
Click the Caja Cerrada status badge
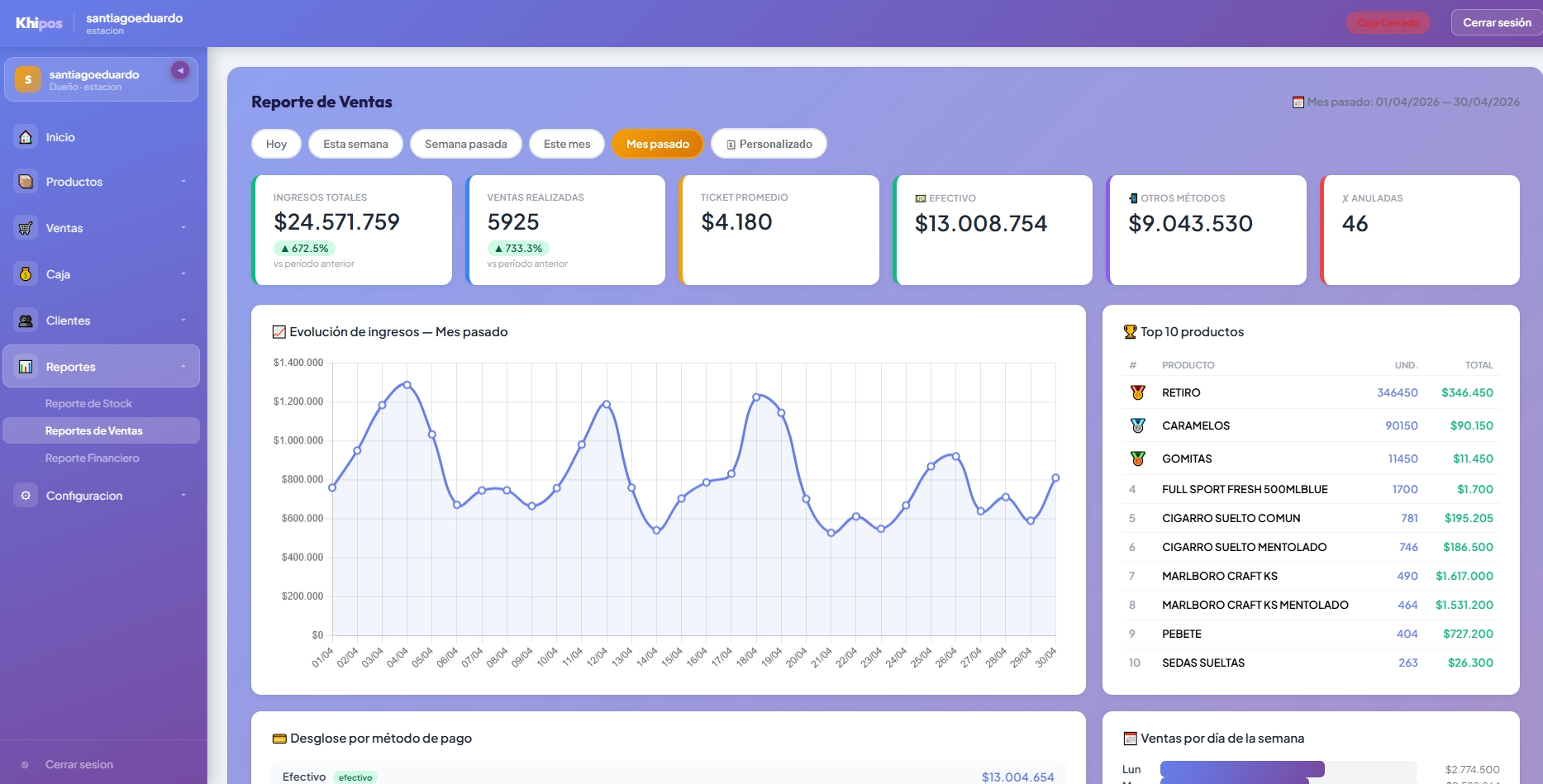click(1388, 23)
